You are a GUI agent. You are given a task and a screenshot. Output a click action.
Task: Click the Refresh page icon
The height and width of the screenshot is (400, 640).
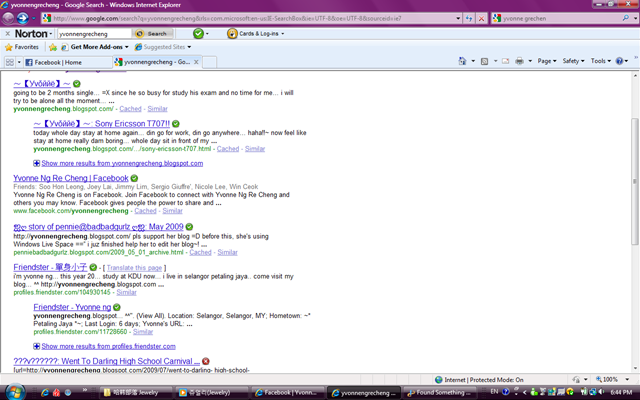click(469, 18)
